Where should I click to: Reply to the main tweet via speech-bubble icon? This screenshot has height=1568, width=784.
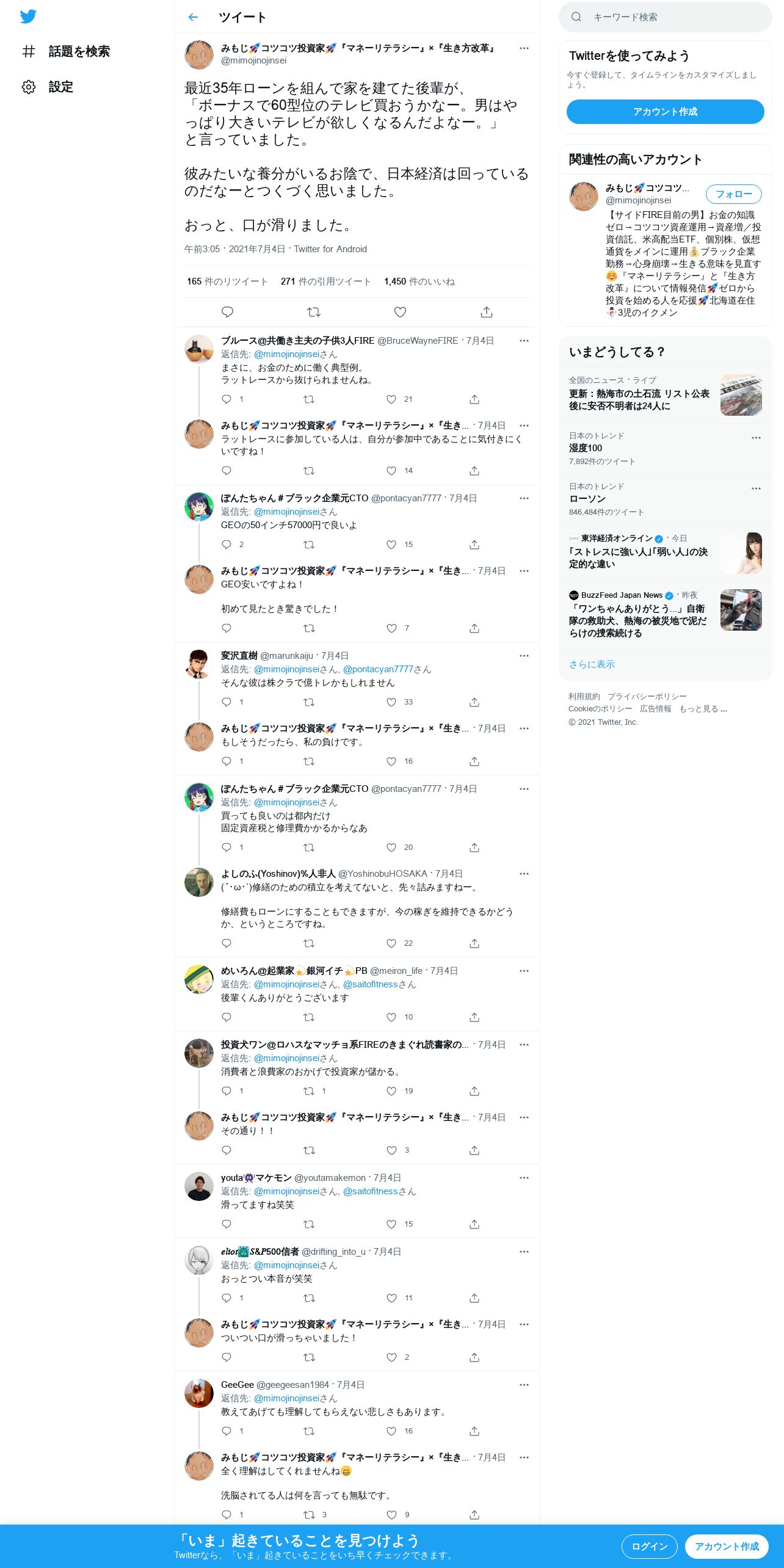pos(227,312)
